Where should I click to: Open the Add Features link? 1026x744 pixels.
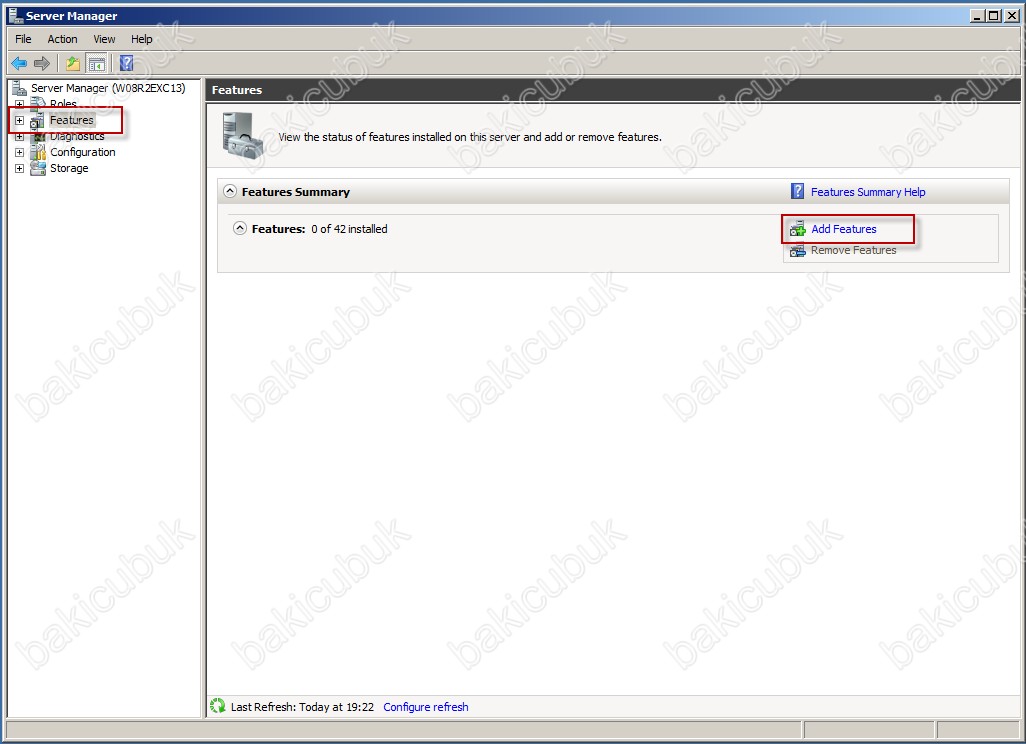pos(843,229)
